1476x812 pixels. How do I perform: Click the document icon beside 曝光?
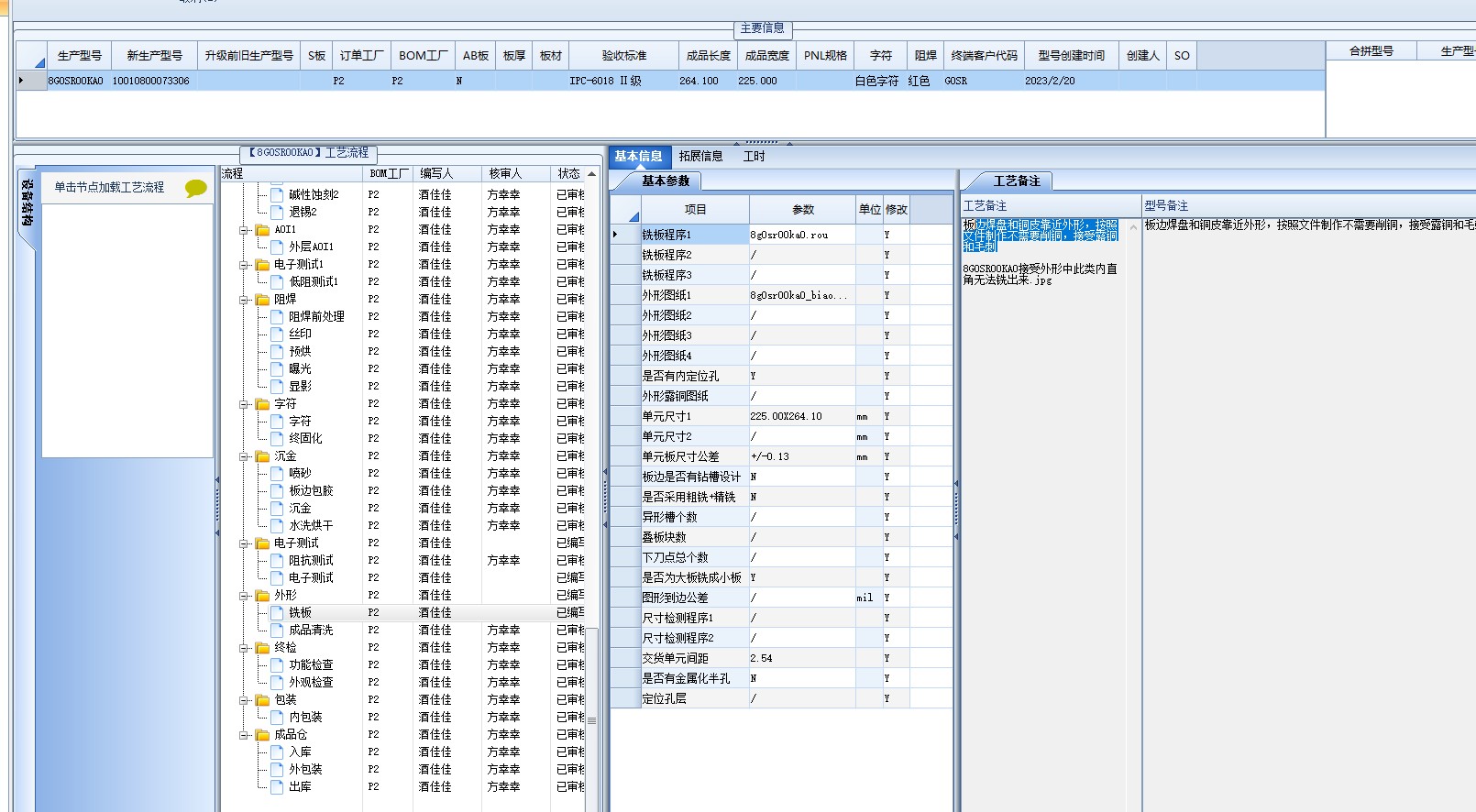tap(277, 368)
